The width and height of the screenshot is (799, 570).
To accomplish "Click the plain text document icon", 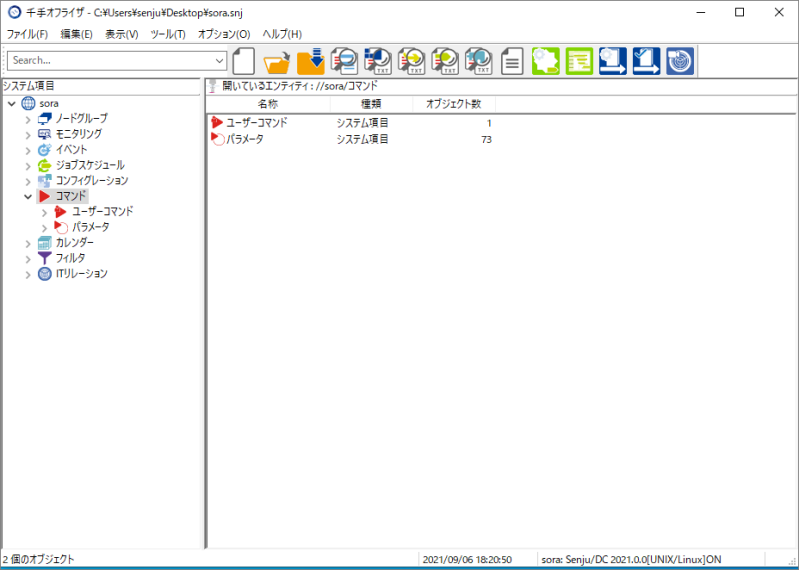I will tap(512, 61).
